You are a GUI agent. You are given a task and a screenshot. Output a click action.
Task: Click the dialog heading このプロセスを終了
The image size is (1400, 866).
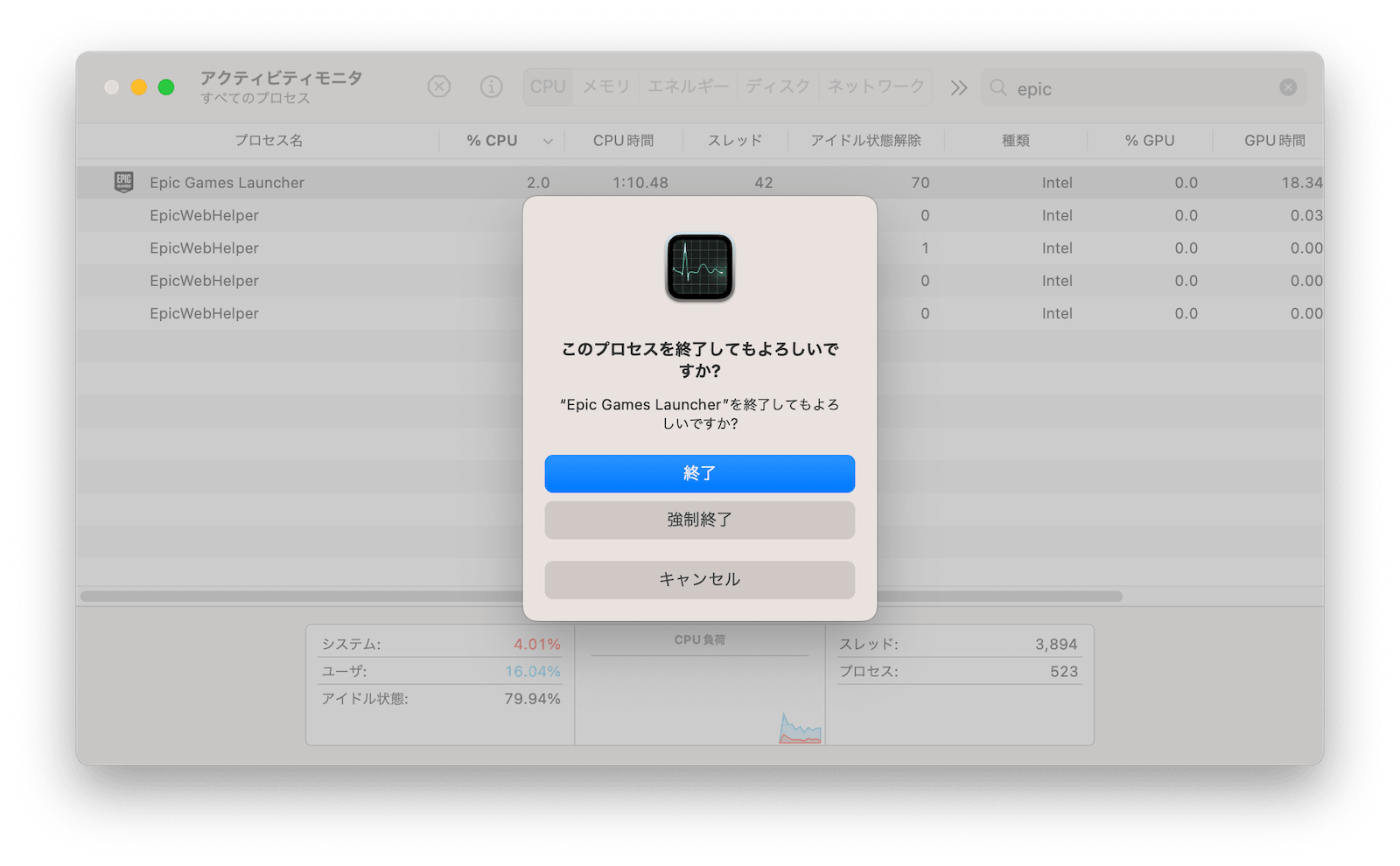click(x=700, y=360)
